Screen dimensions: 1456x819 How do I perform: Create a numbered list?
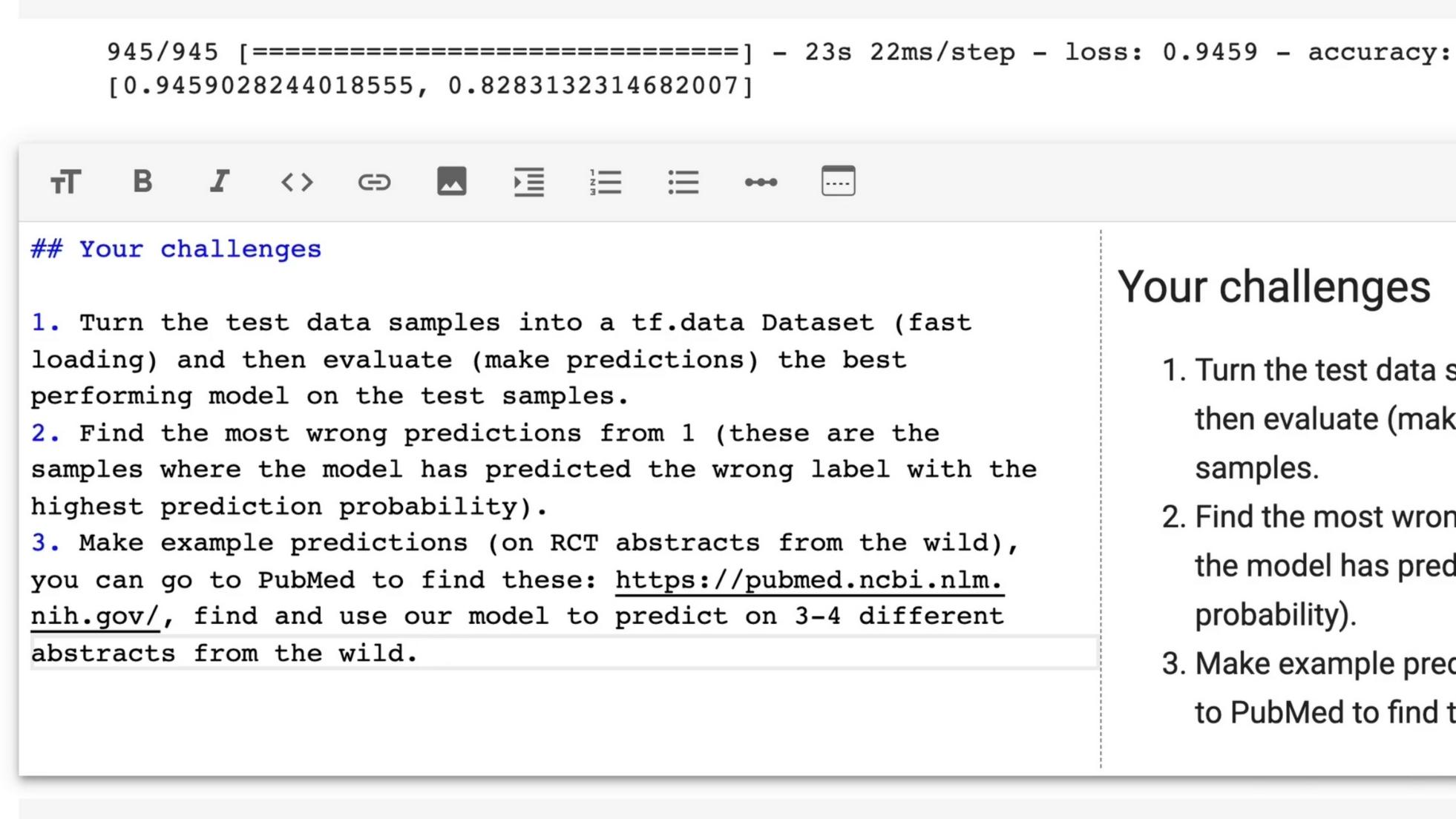[606, 181]
